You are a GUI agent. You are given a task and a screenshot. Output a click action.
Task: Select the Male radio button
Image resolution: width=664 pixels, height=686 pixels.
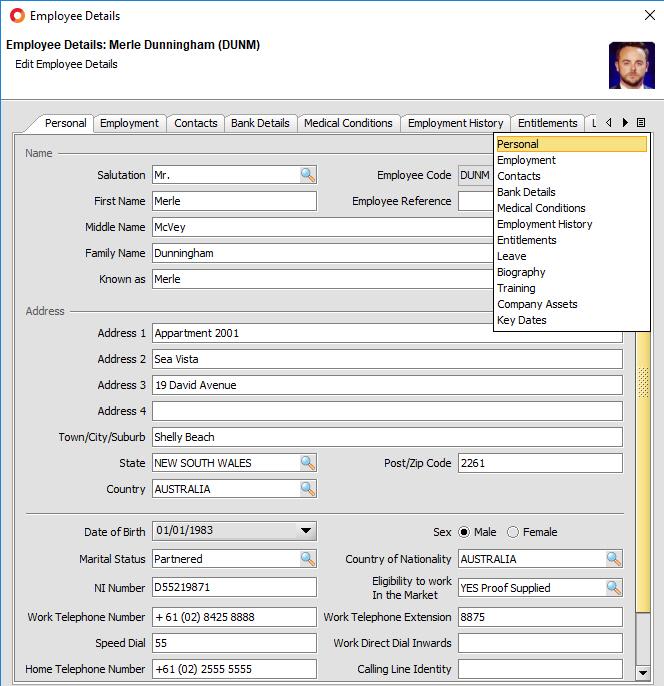click(464, 532)
